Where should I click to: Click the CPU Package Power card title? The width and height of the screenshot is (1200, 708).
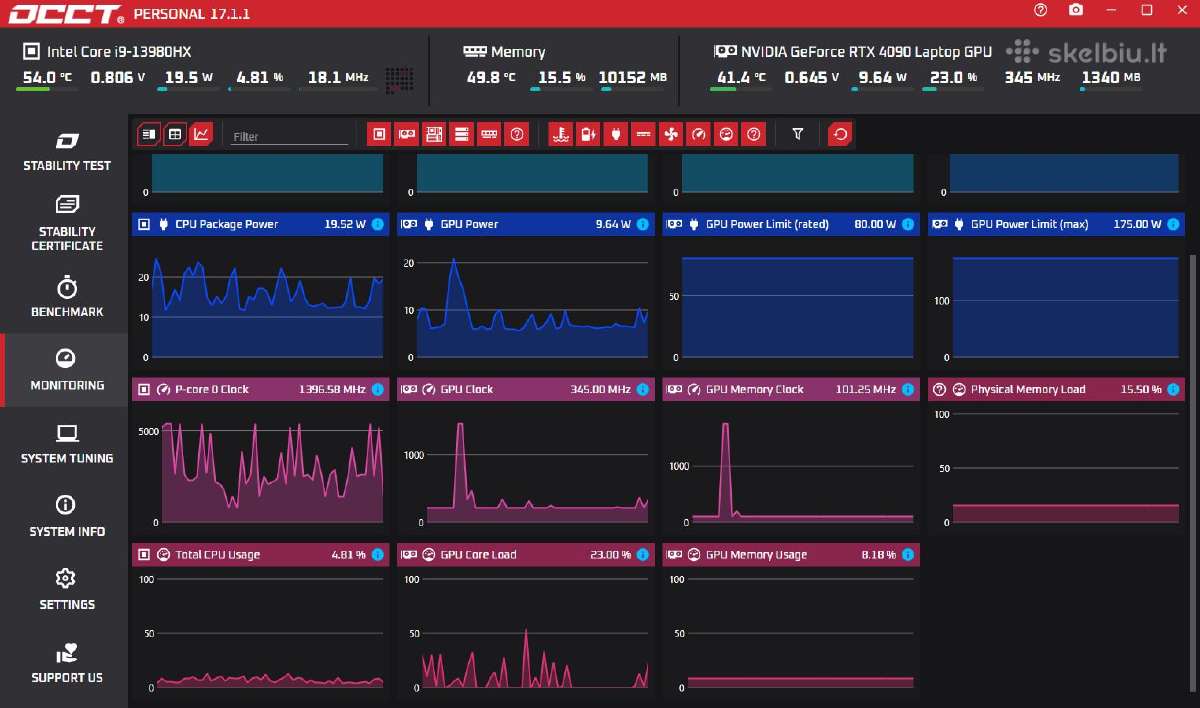click(x=227, y=224)
